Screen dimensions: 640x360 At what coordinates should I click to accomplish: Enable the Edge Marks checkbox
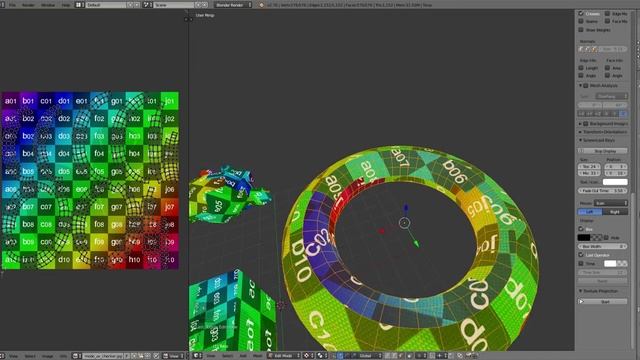[607, 13]
